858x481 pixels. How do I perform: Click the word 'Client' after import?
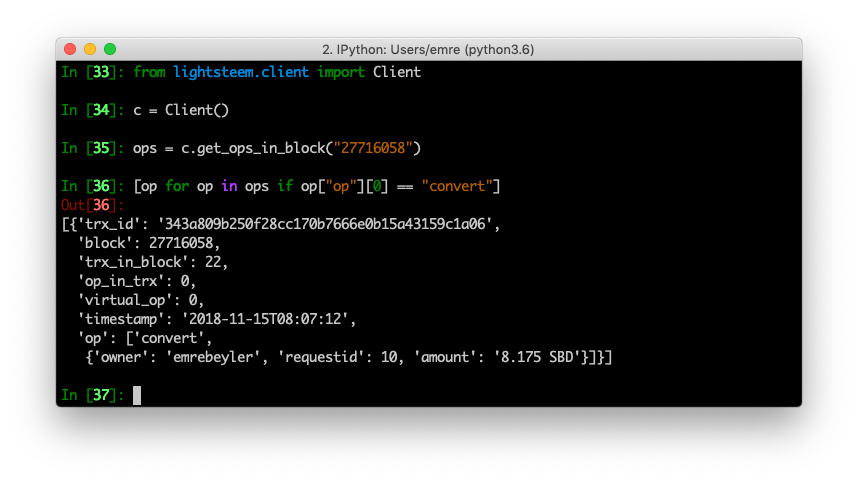(x=397, y=72)
